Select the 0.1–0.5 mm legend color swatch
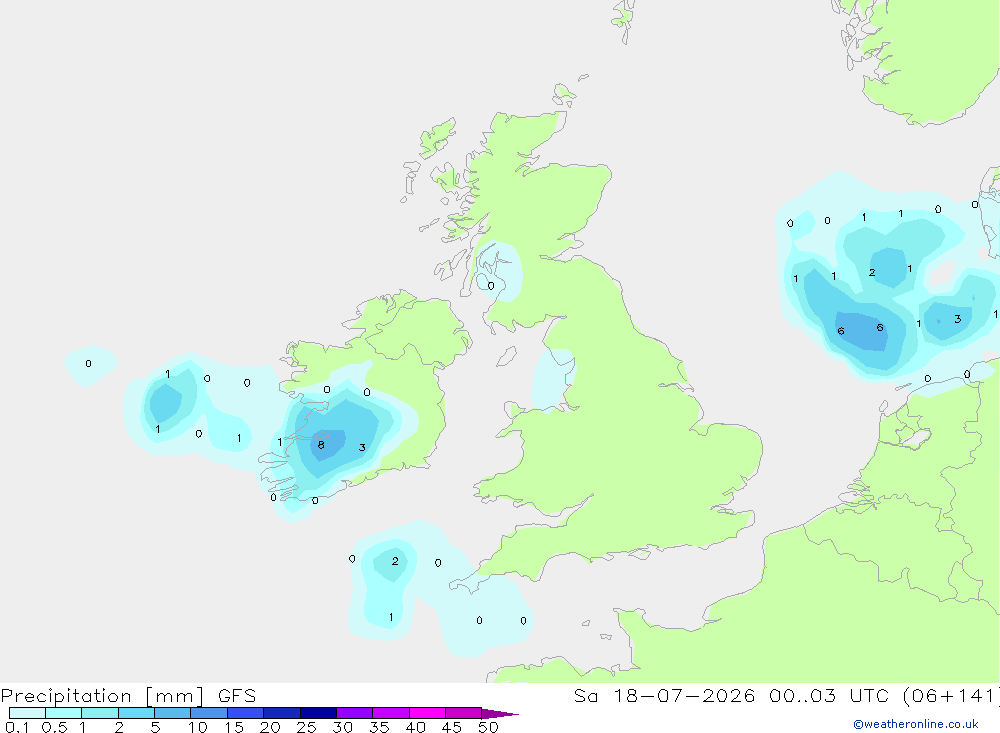 27,713
